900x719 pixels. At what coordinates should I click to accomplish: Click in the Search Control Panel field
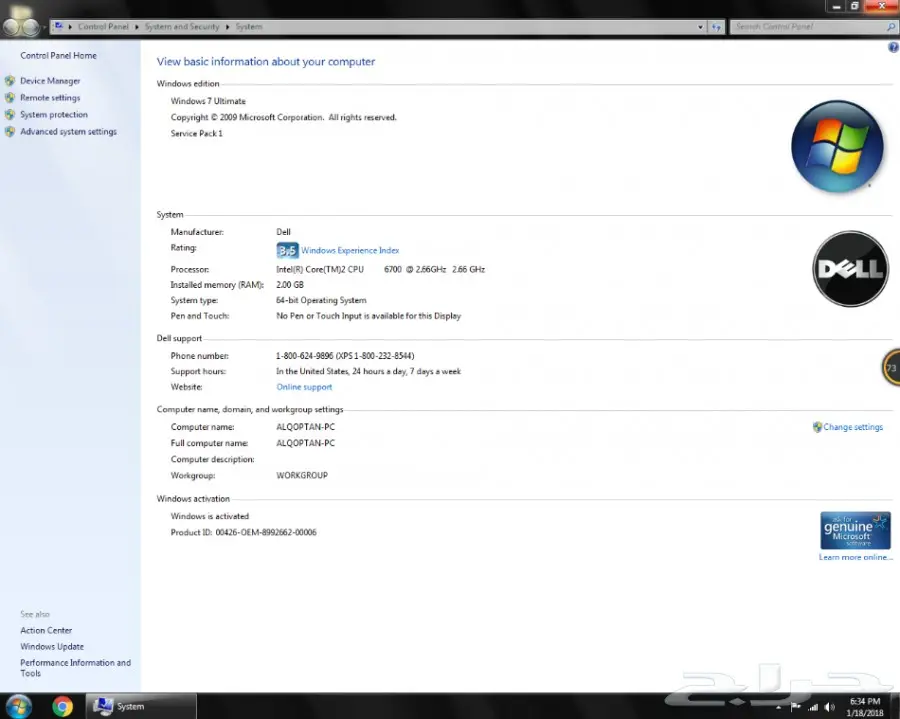[805, 27]
